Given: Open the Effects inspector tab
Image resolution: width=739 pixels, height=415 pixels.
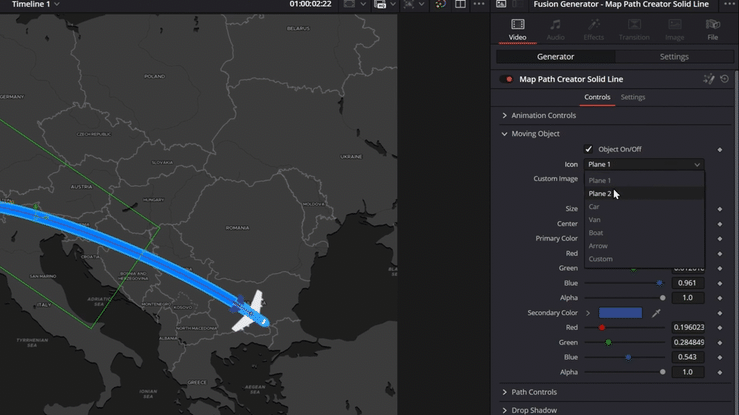Looking at the screenshot, I should point(594,29).
